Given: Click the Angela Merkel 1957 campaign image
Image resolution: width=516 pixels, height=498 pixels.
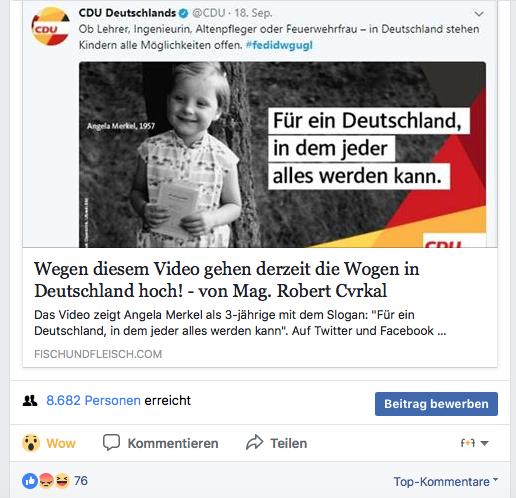Looking at the screenshot, I should (x=282, y=155).
